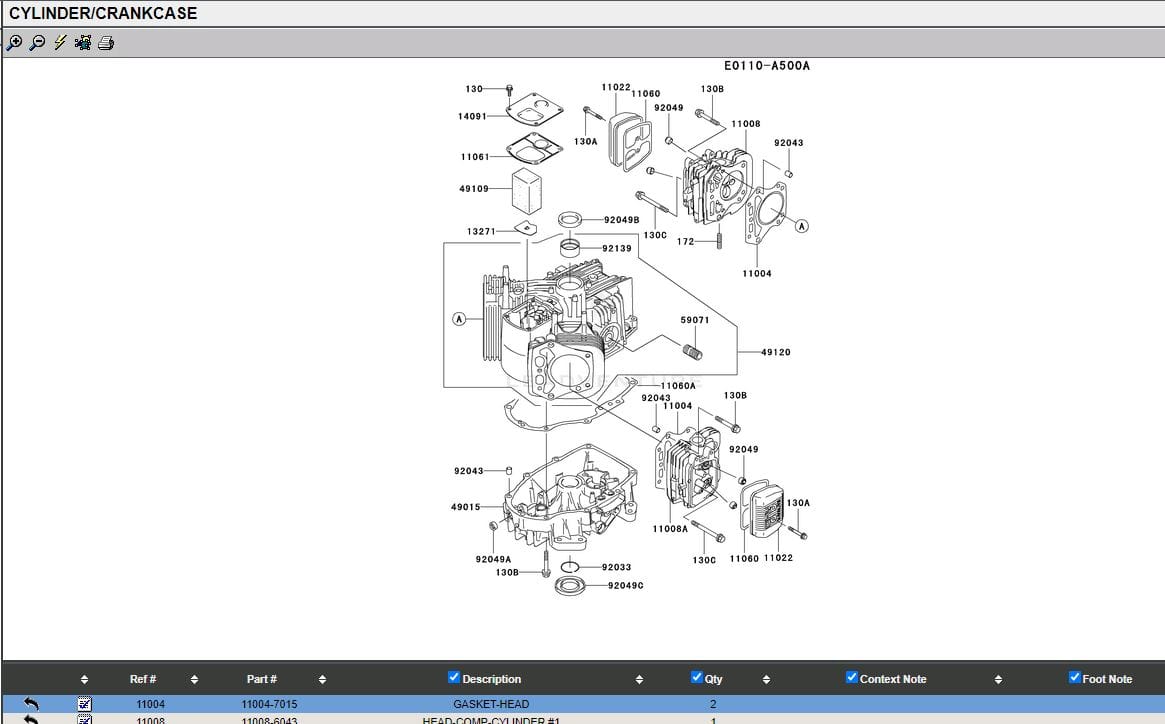Click the zoom out magnifier icon
This screenshot has width=1165, height=724.
37,43
